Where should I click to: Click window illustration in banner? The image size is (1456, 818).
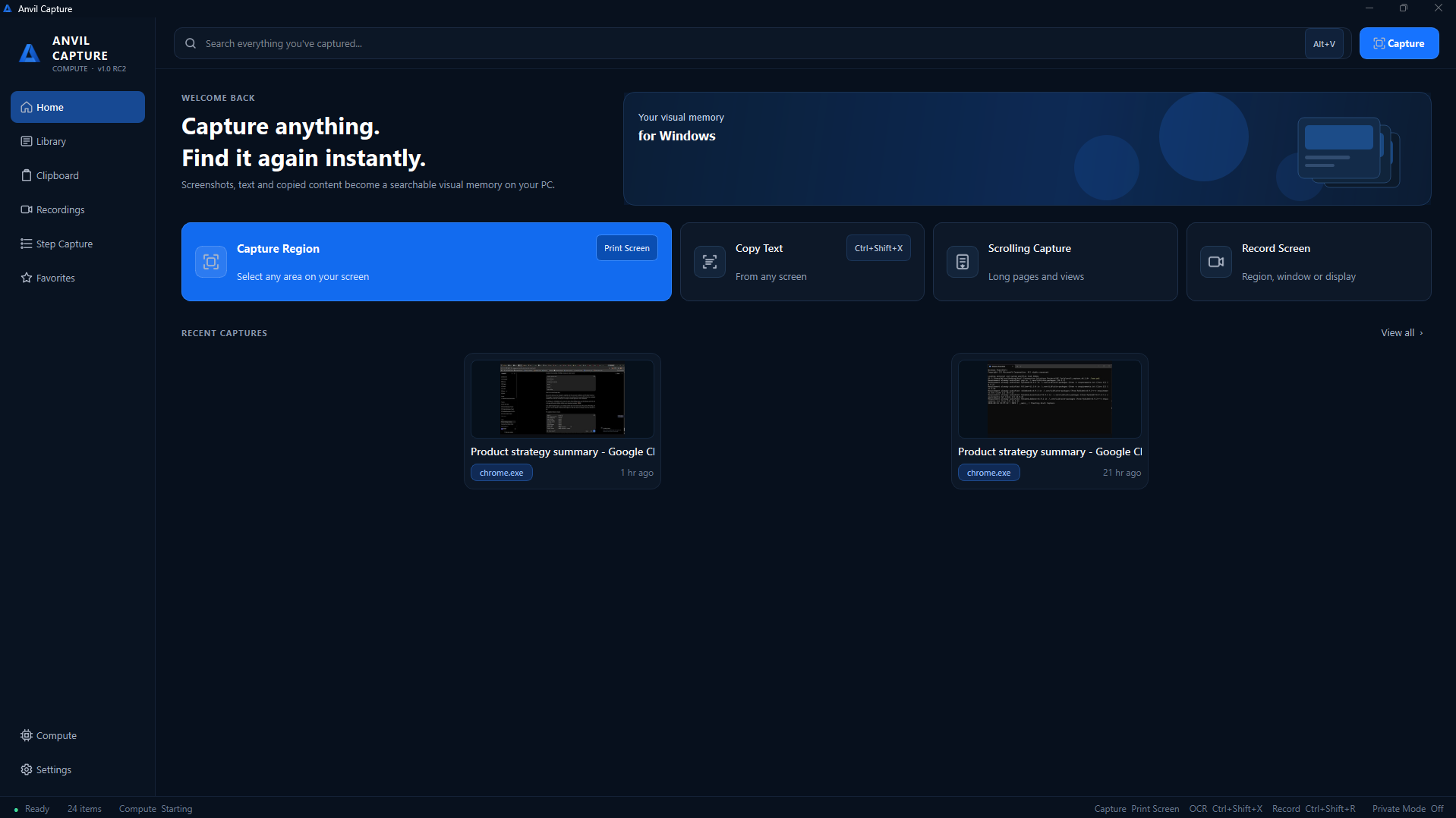pyautogui.click(x=1348, y=152)
